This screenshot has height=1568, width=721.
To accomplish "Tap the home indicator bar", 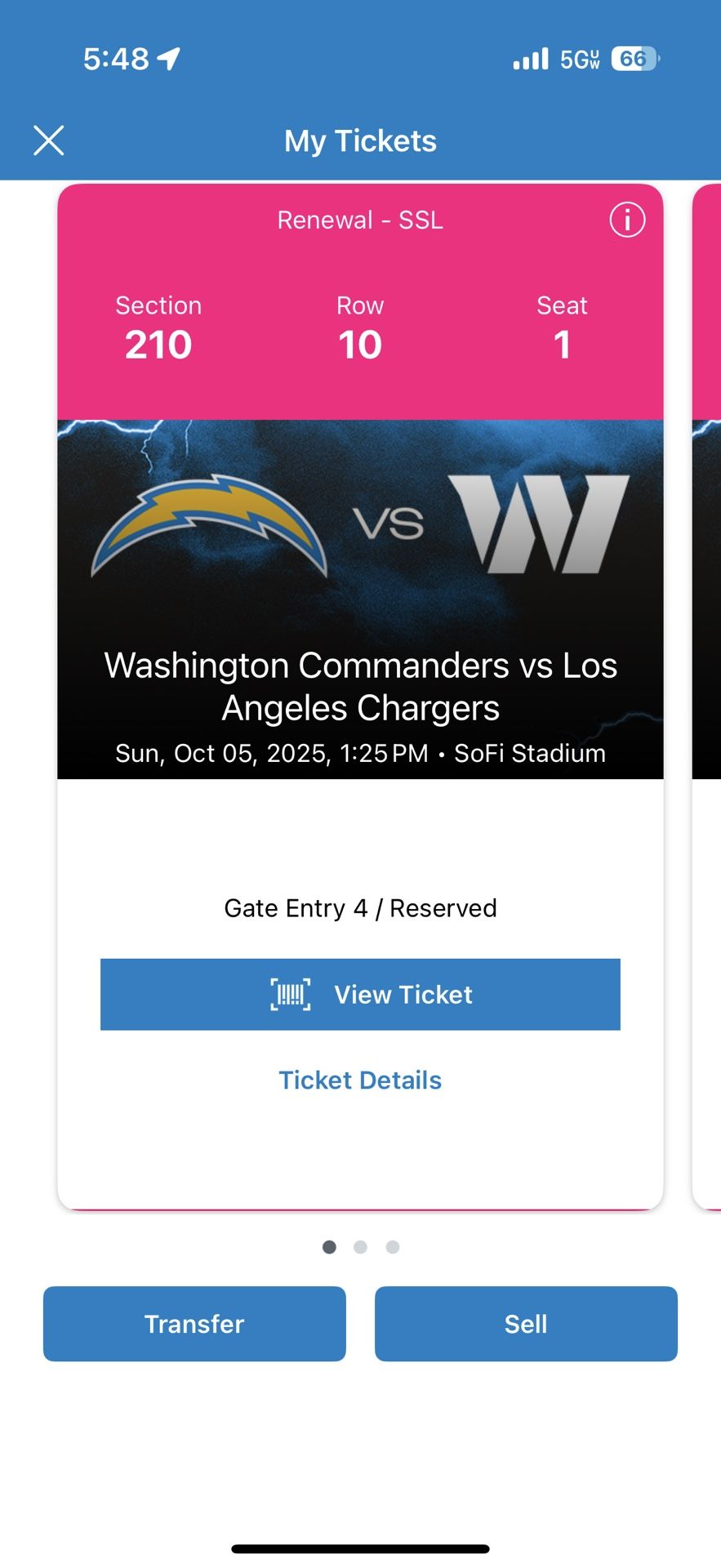I will pos(360,1548).
